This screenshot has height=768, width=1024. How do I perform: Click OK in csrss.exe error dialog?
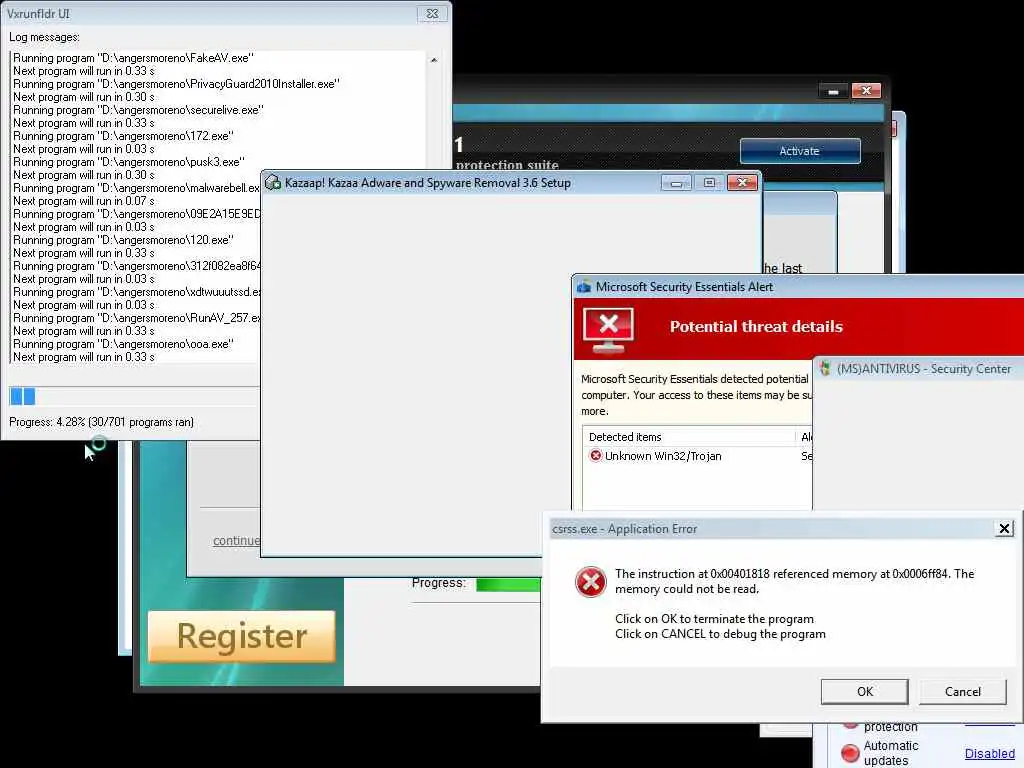coord(864,692)
